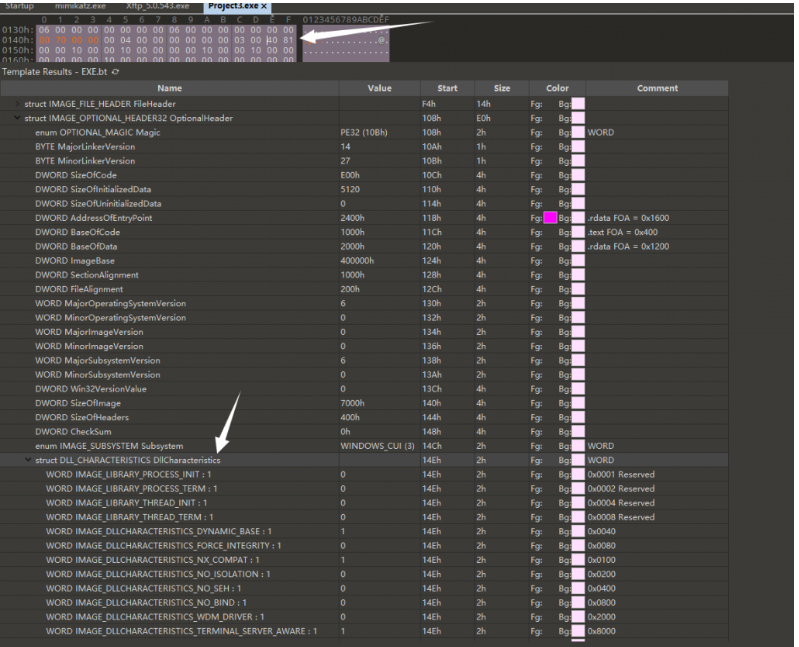This screenshot has width=799, height=647.
Task: Select the WORD MajorOperatingSystemVersion row
Action: pos(364,304)
